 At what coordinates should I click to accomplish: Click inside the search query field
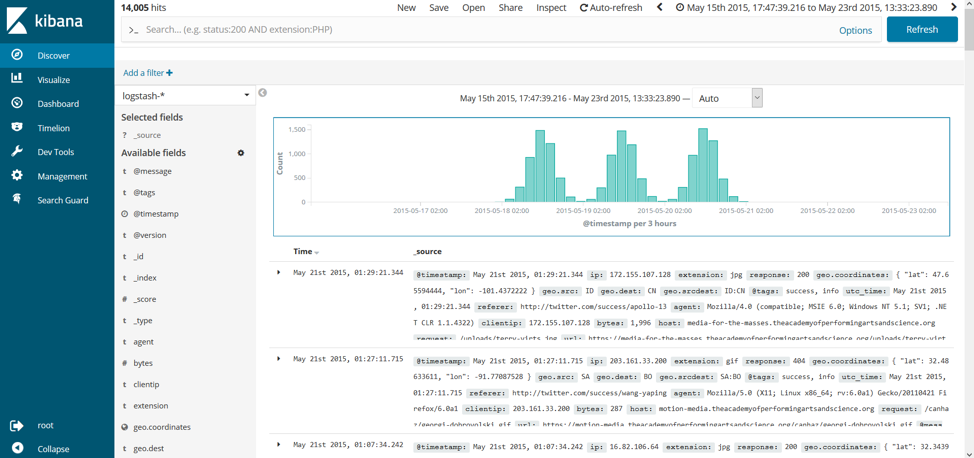pos(478,29)
